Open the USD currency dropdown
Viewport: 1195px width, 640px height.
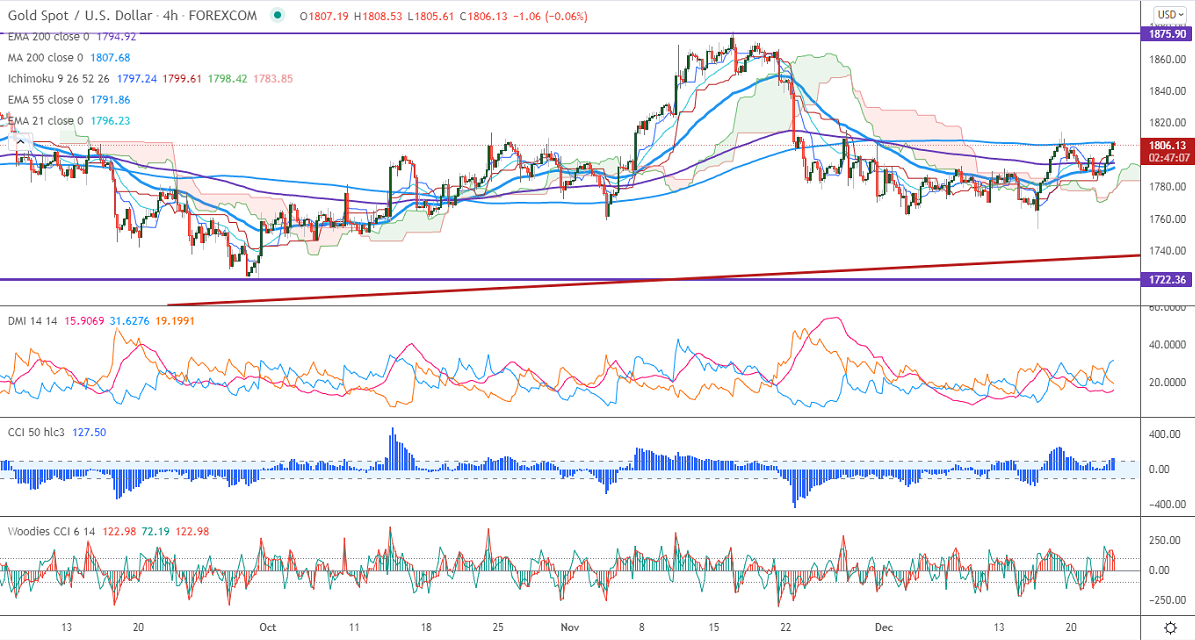point(1170,14)
